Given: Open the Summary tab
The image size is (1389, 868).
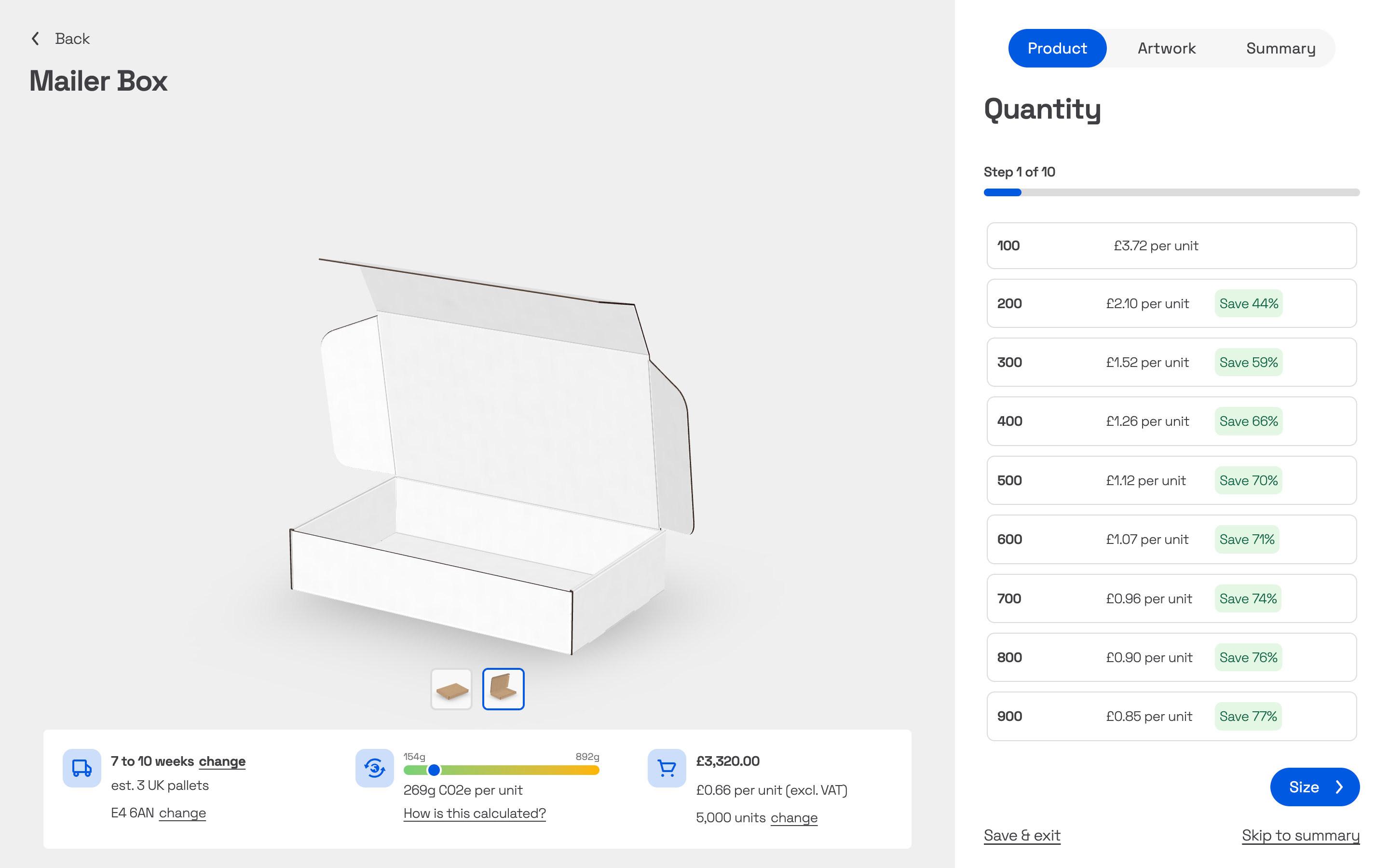Looking at the screenshot, I should click(1280, 48).
